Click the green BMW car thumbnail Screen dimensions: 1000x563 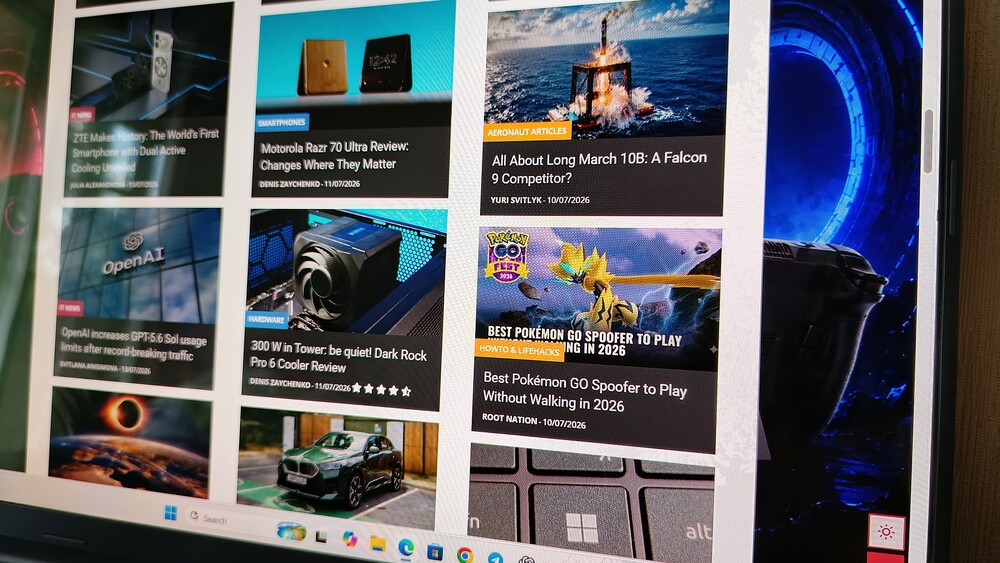pos(338,469)
